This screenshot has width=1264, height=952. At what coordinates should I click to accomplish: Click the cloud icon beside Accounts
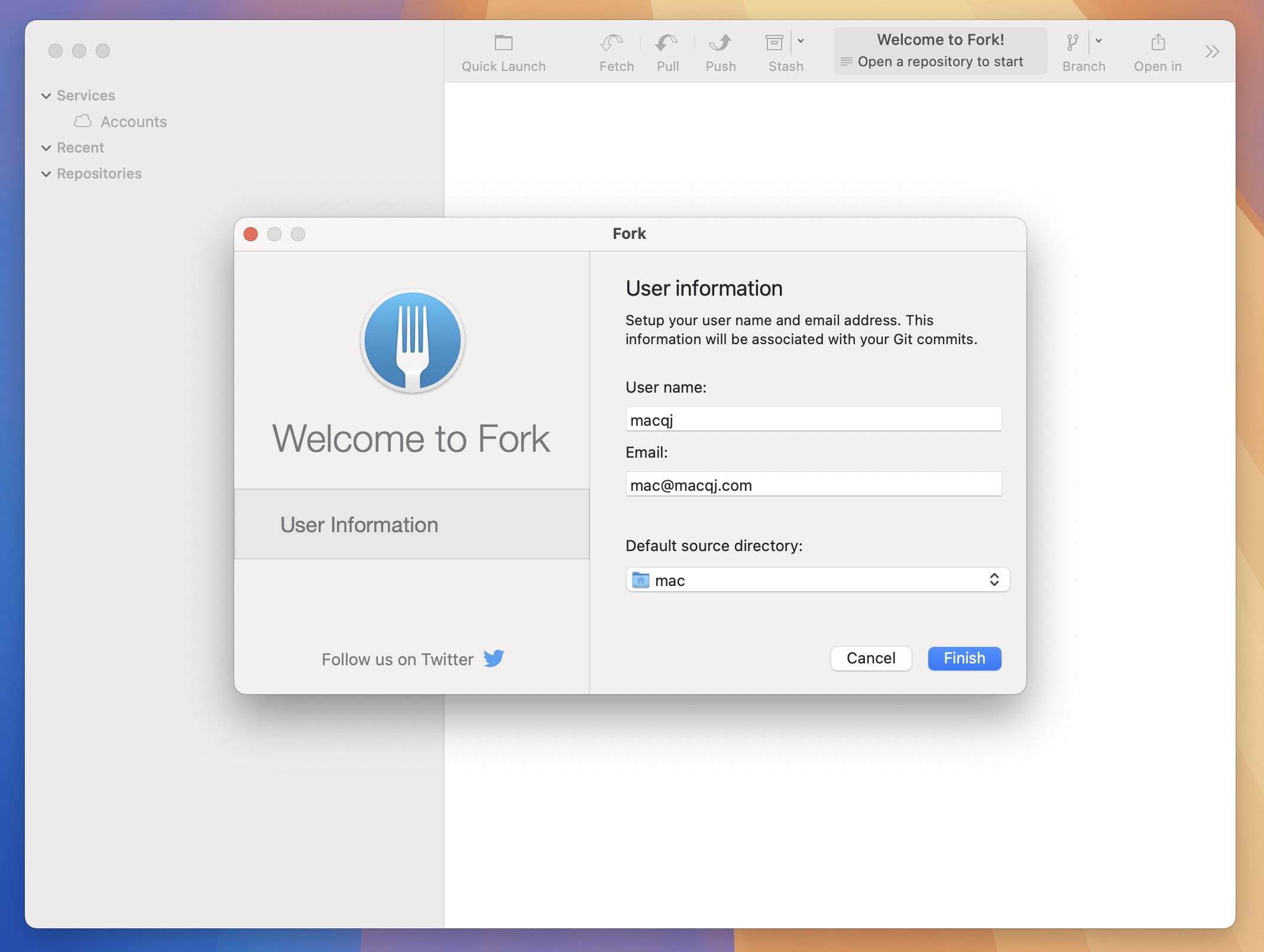83,121
